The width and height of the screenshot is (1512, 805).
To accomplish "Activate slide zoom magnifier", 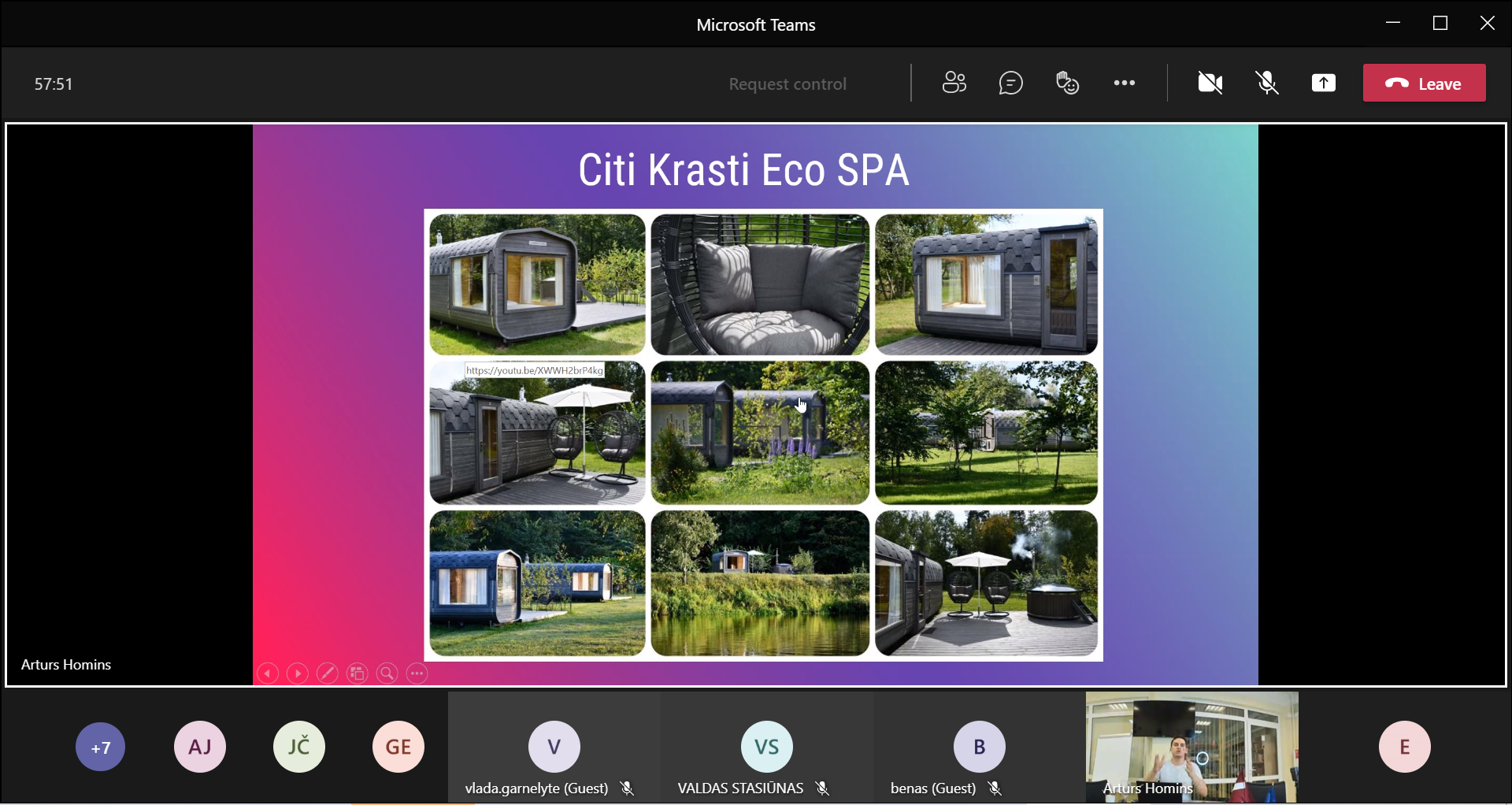I will pos(387,673).
